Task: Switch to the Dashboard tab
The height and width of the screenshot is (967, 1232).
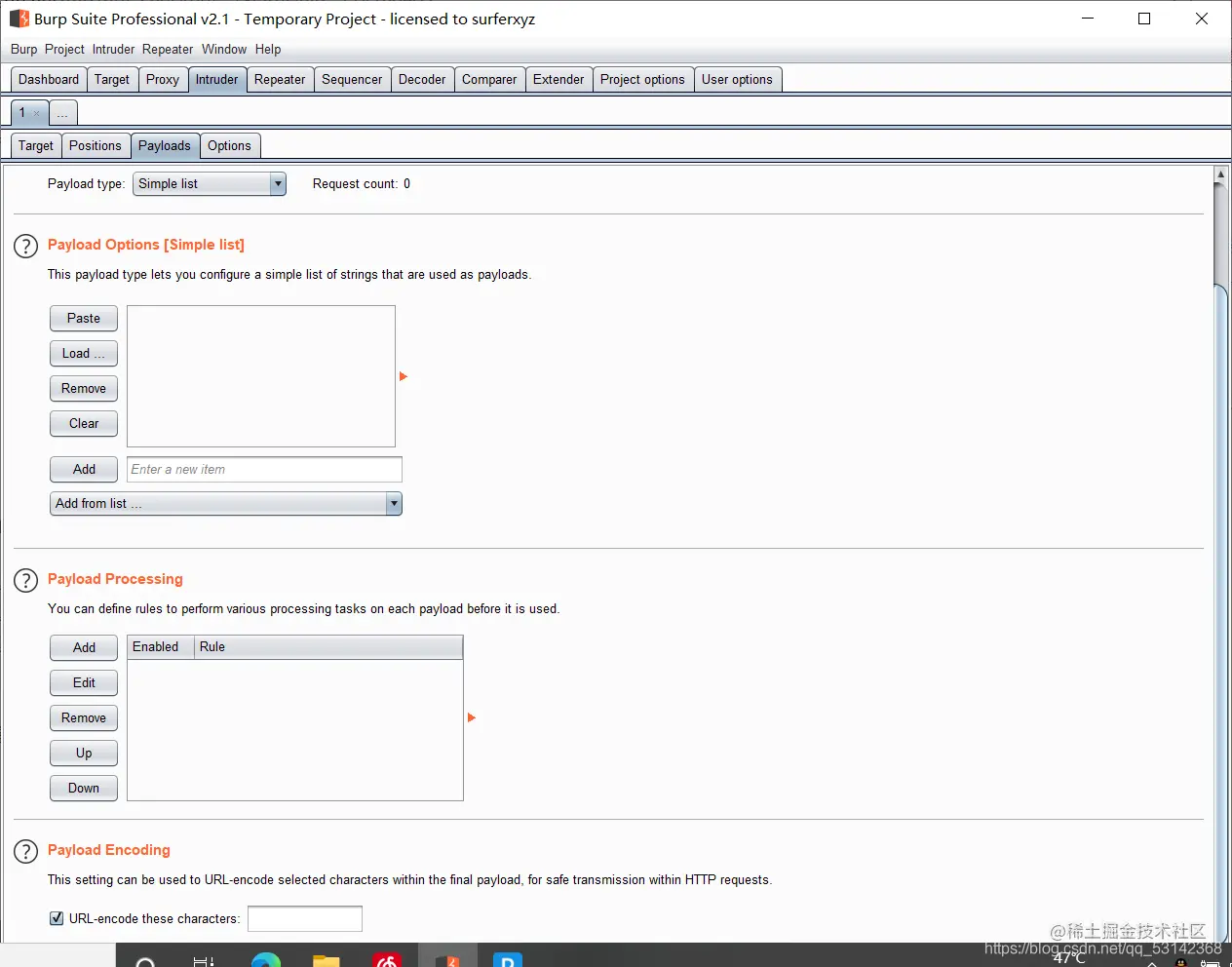Action: [x=49, y=80]
